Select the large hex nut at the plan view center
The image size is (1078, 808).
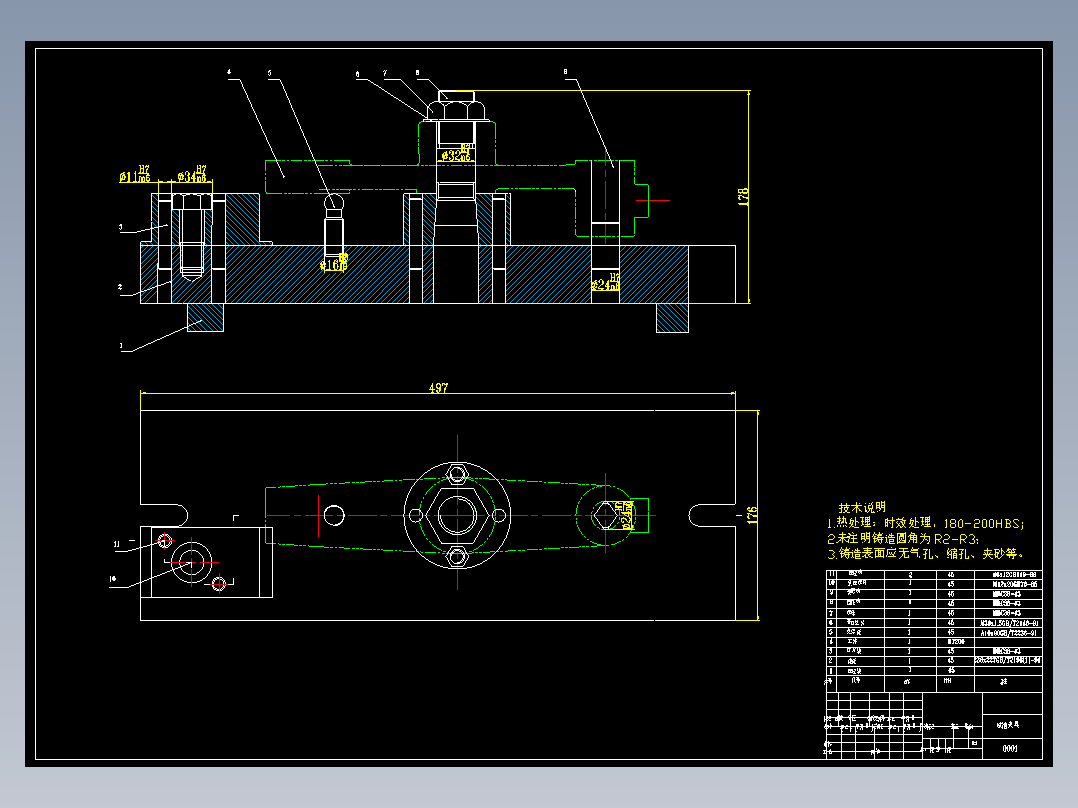tap(457, 515)
